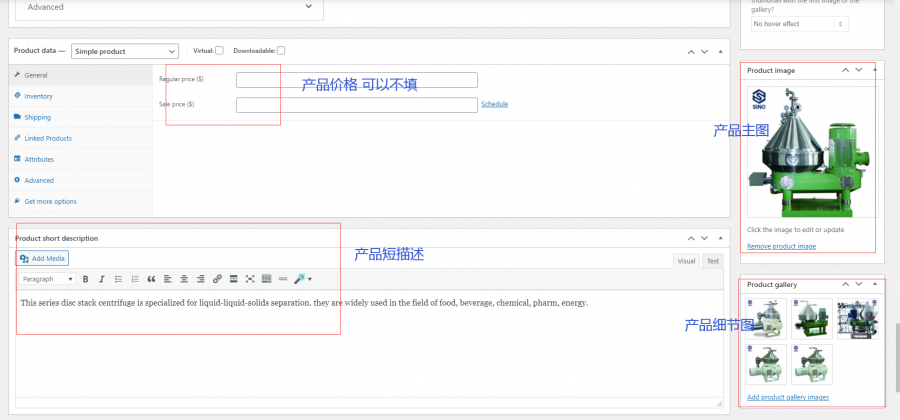Focus the Regular price input field
The height and width of the screenshot is (420, 900).
point(356,80)
